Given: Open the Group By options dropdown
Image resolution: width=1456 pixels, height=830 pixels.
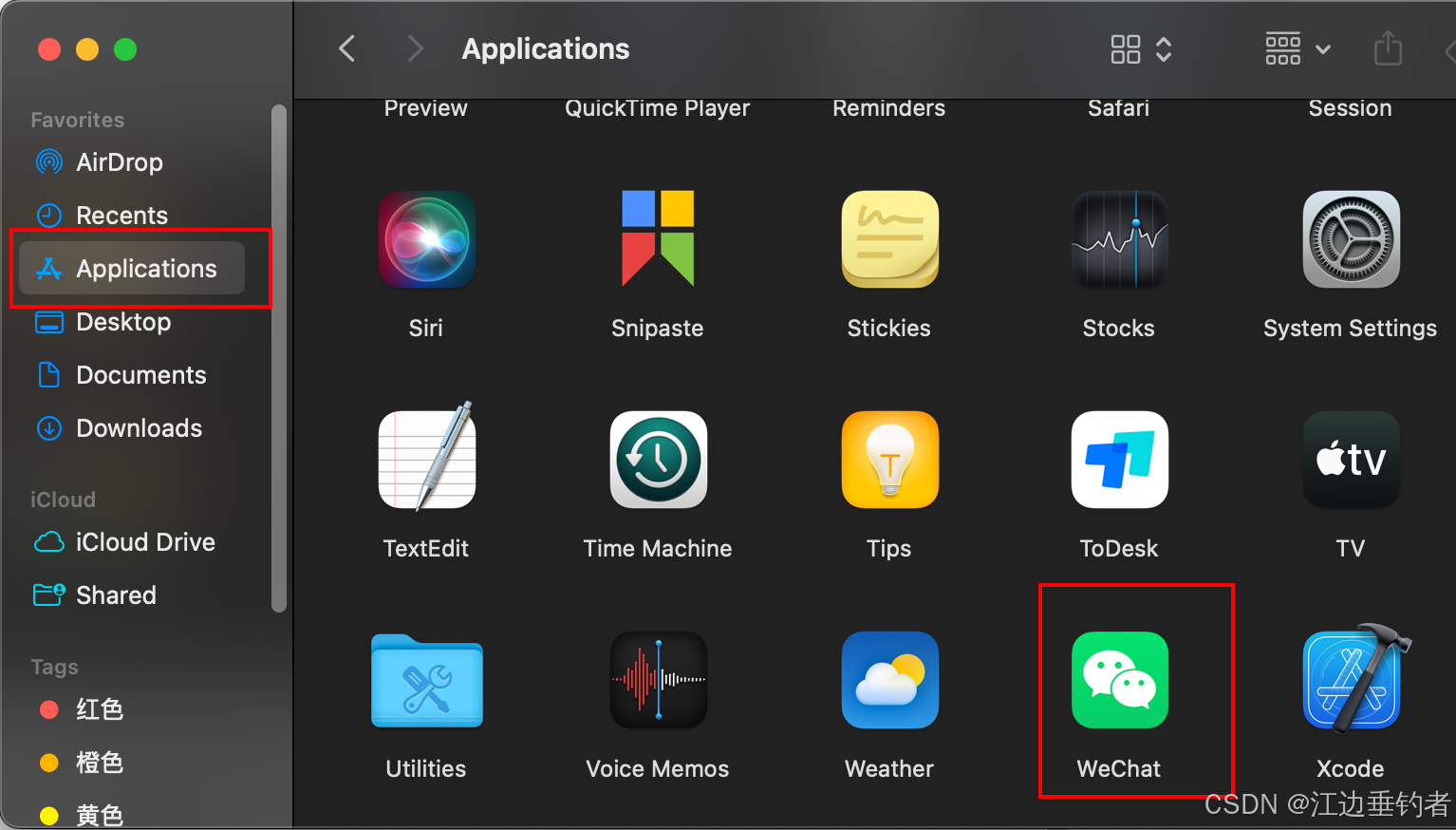Looking at the screenshot, I should click(x=1298, y=49).
